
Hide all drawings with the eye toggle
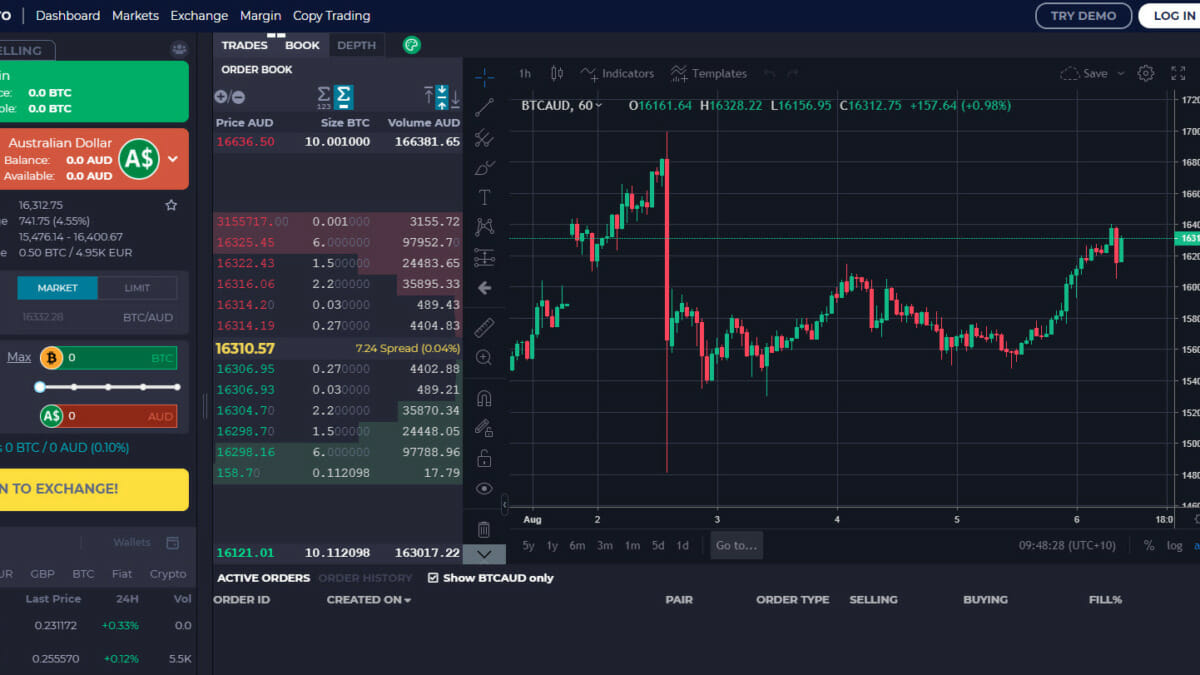(x=484, y=487)
